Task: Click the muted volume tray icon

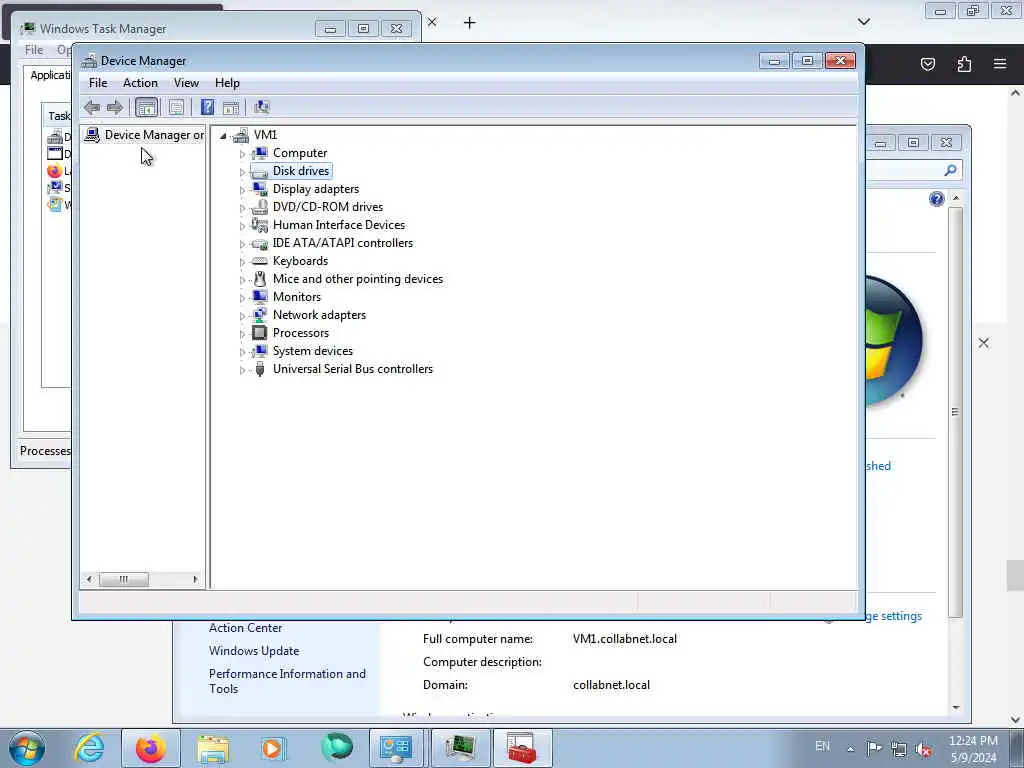Action: 923,749
